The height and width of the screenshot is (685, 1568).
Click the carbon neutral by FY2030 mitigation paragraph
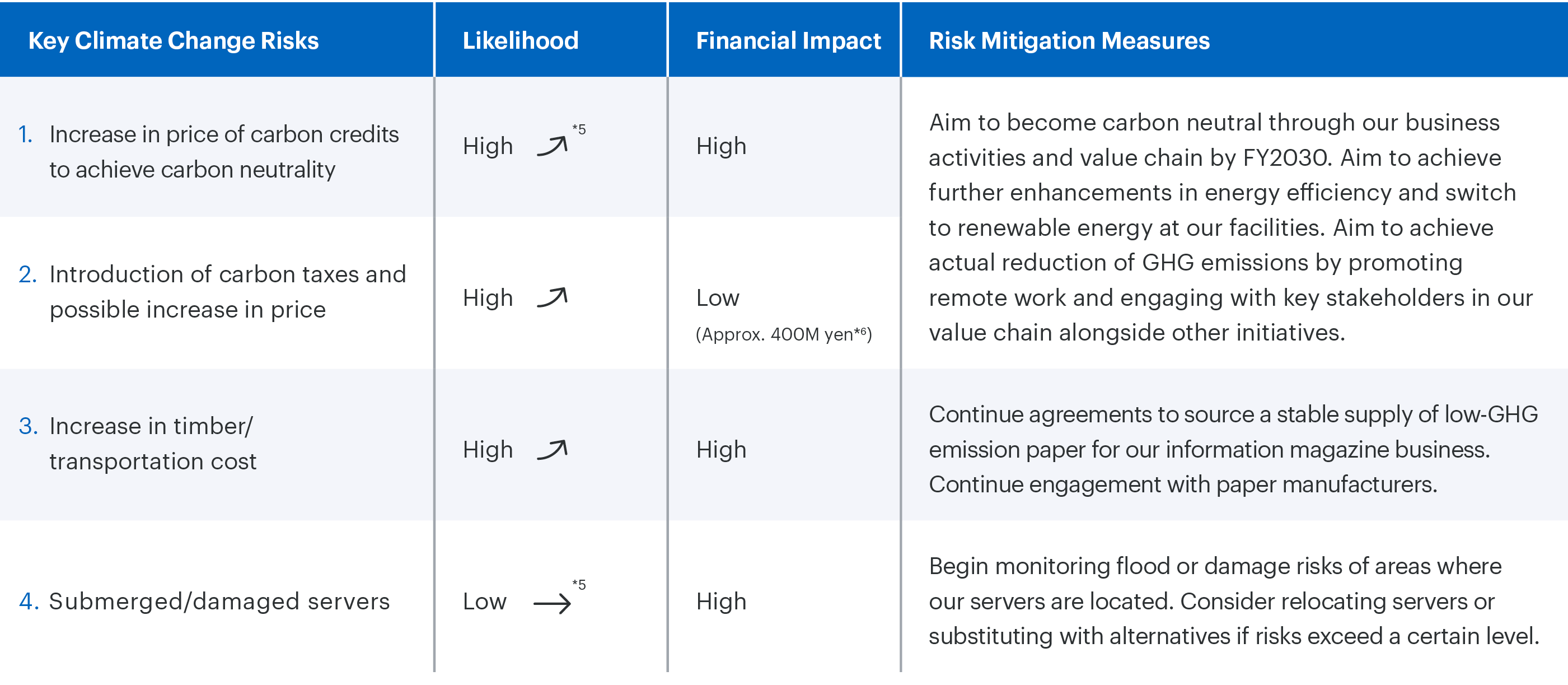pos(1229,227)
